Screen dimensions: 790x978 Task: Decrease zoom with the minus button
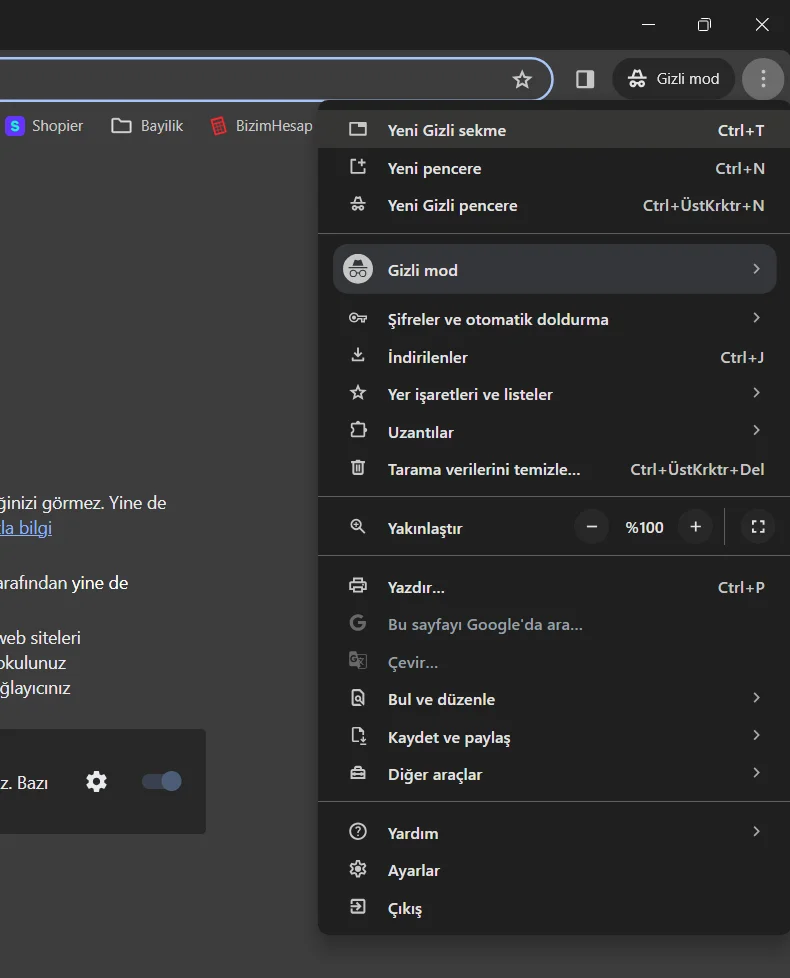click(x=592, y=527)
